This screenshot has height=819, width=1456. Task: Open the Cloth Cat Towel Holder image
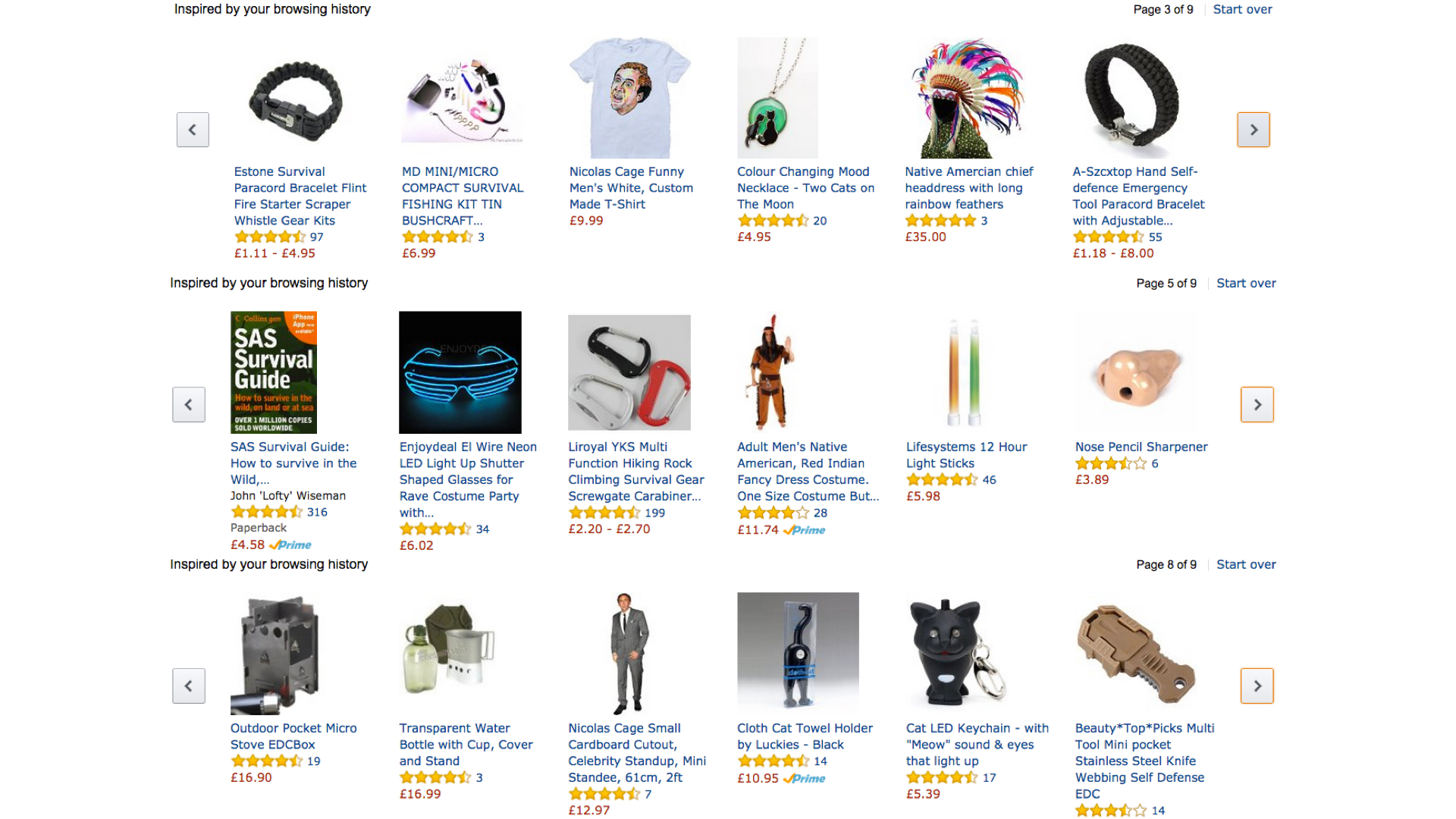click(x=798, y=651)
